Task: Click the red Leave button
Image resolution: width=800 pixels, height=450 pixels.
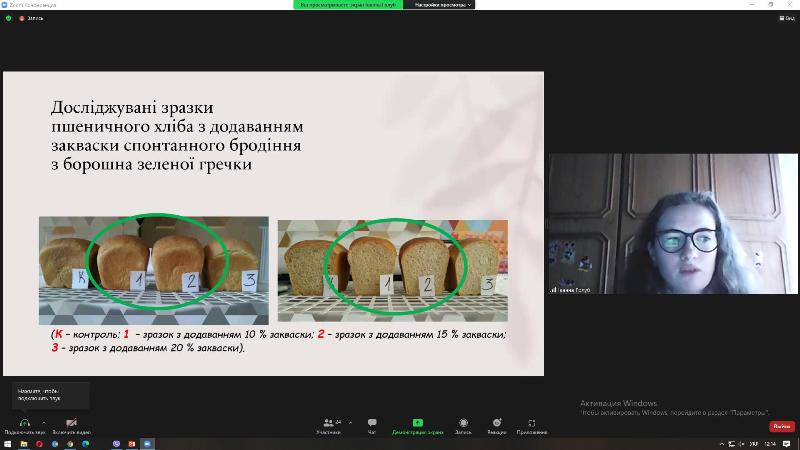Action: point(782,426)
